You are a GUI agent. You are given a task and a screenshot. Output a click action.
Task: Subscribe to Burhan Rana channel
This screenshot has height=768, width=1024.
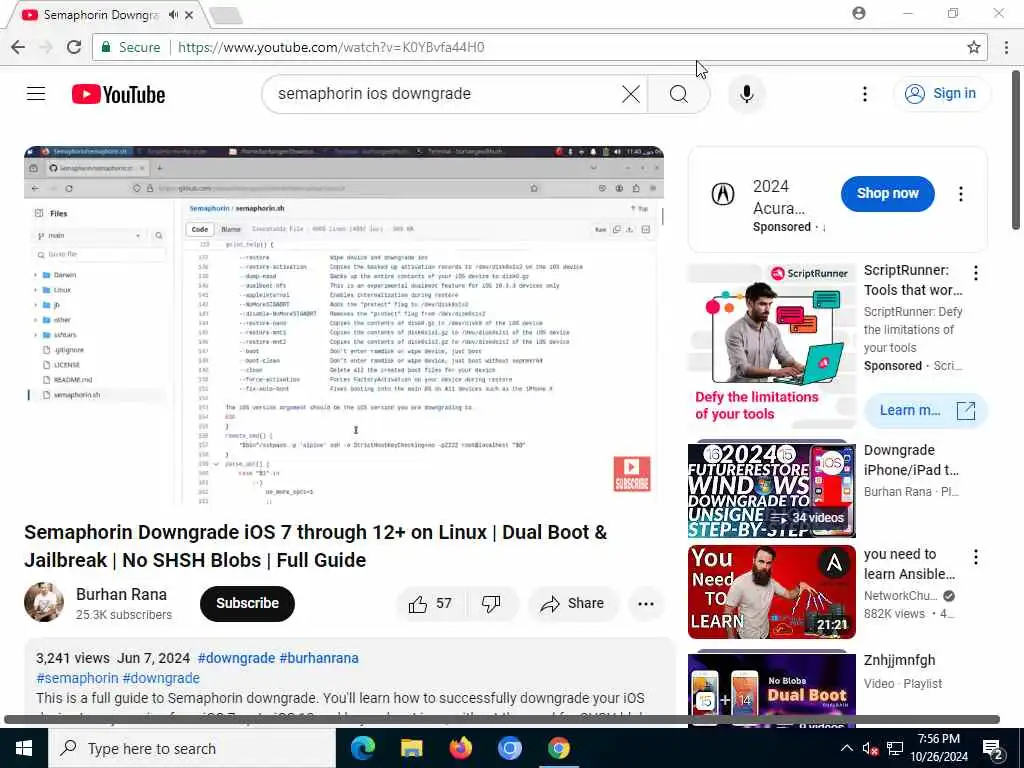point(247,603)
